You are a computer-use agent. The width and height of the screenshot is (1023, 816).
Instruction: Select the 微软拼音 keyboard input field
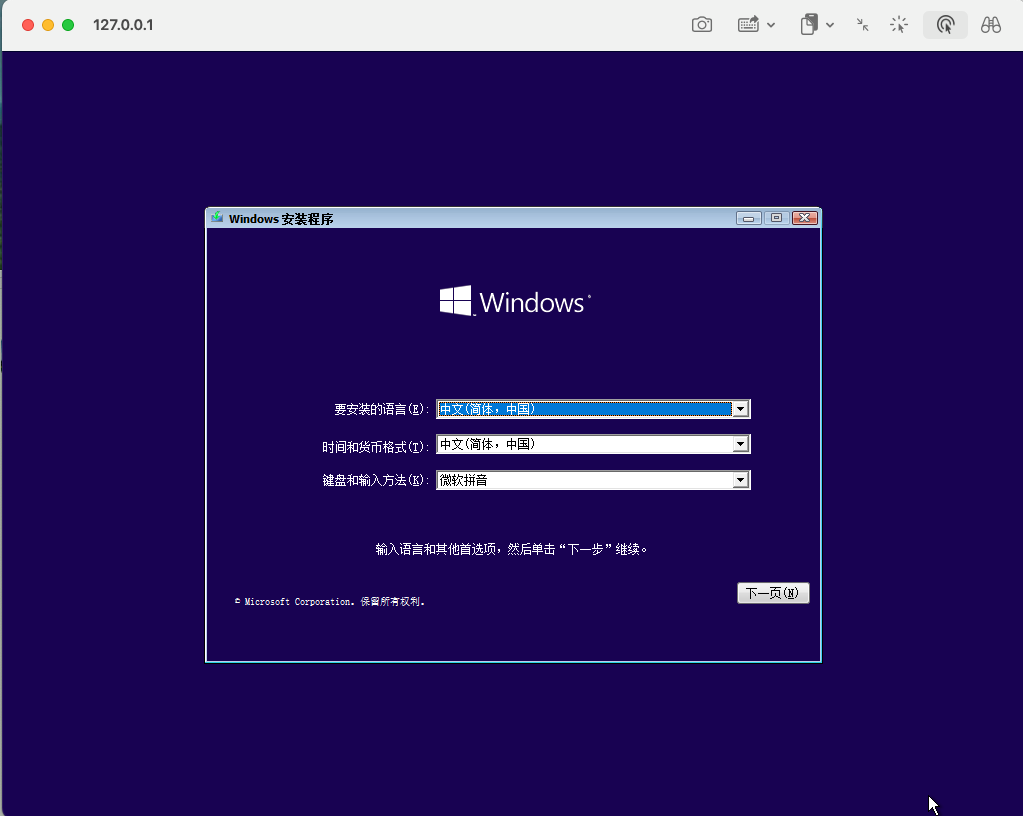coord(585,480)
